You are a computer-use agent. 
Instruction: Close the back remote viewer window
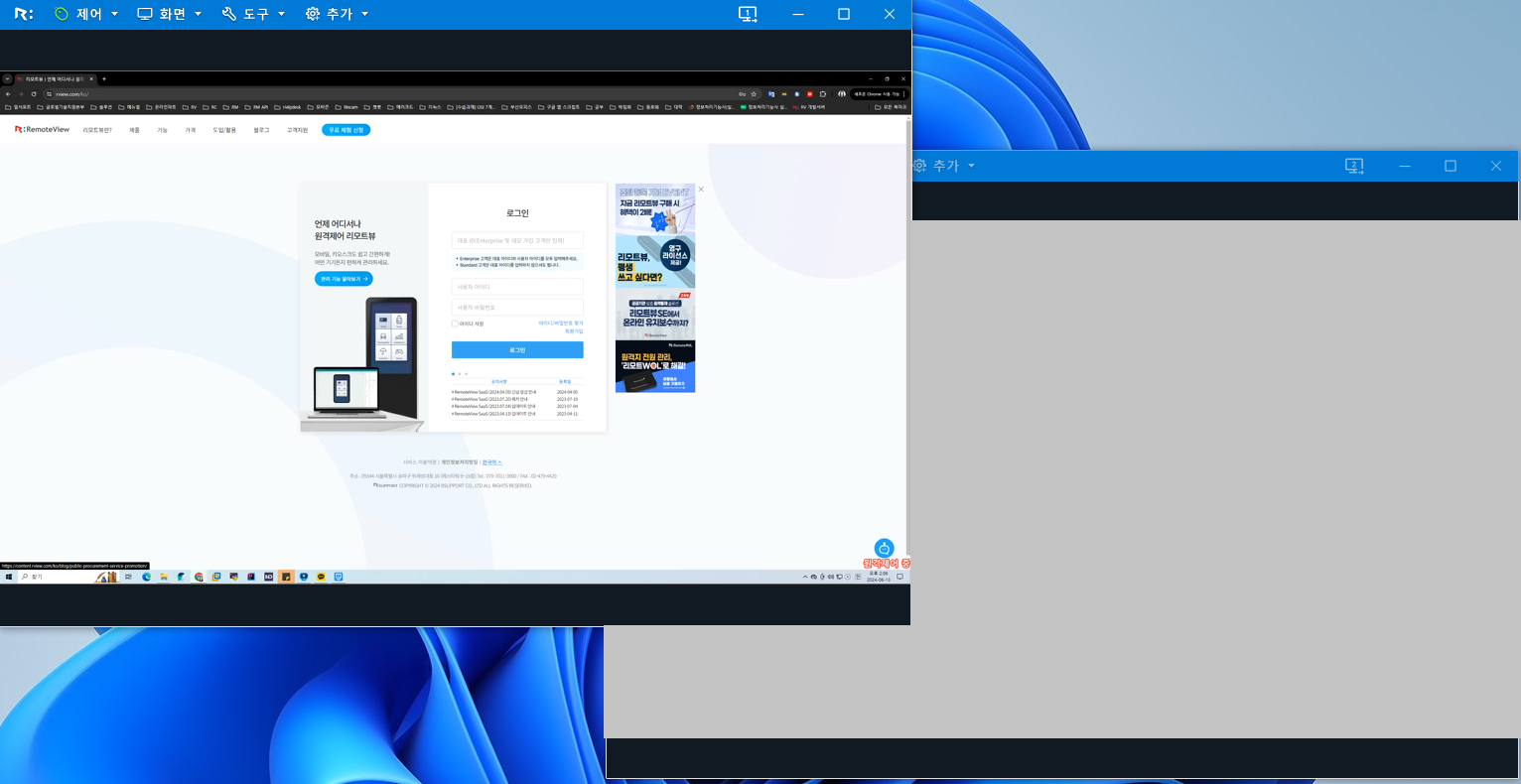(x=1496, y=166)
